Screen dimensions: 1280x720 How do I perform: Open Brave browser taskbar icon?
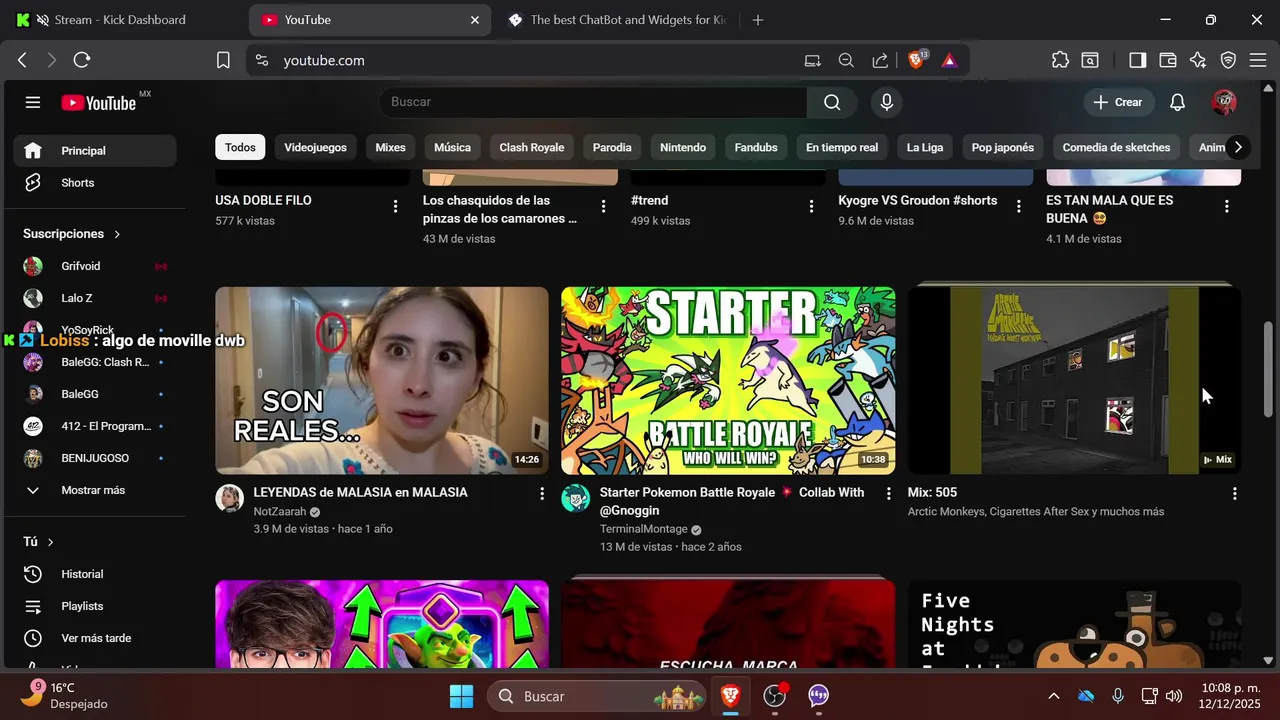(731, 696)
